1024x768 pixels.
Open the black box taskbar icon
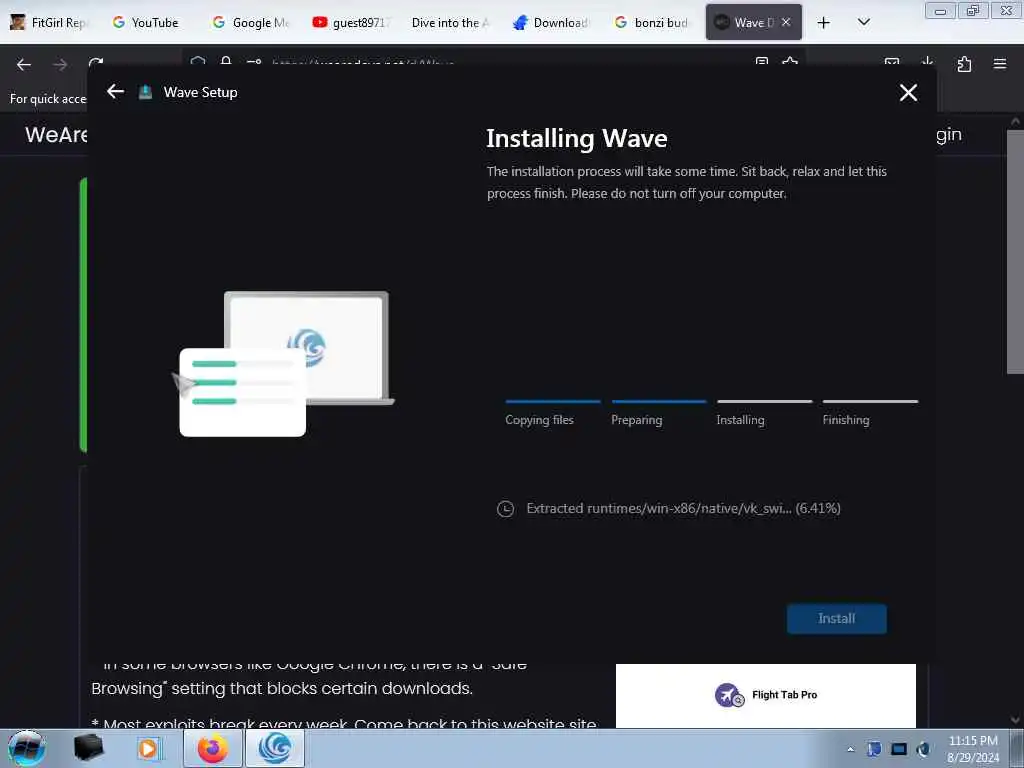89,748
